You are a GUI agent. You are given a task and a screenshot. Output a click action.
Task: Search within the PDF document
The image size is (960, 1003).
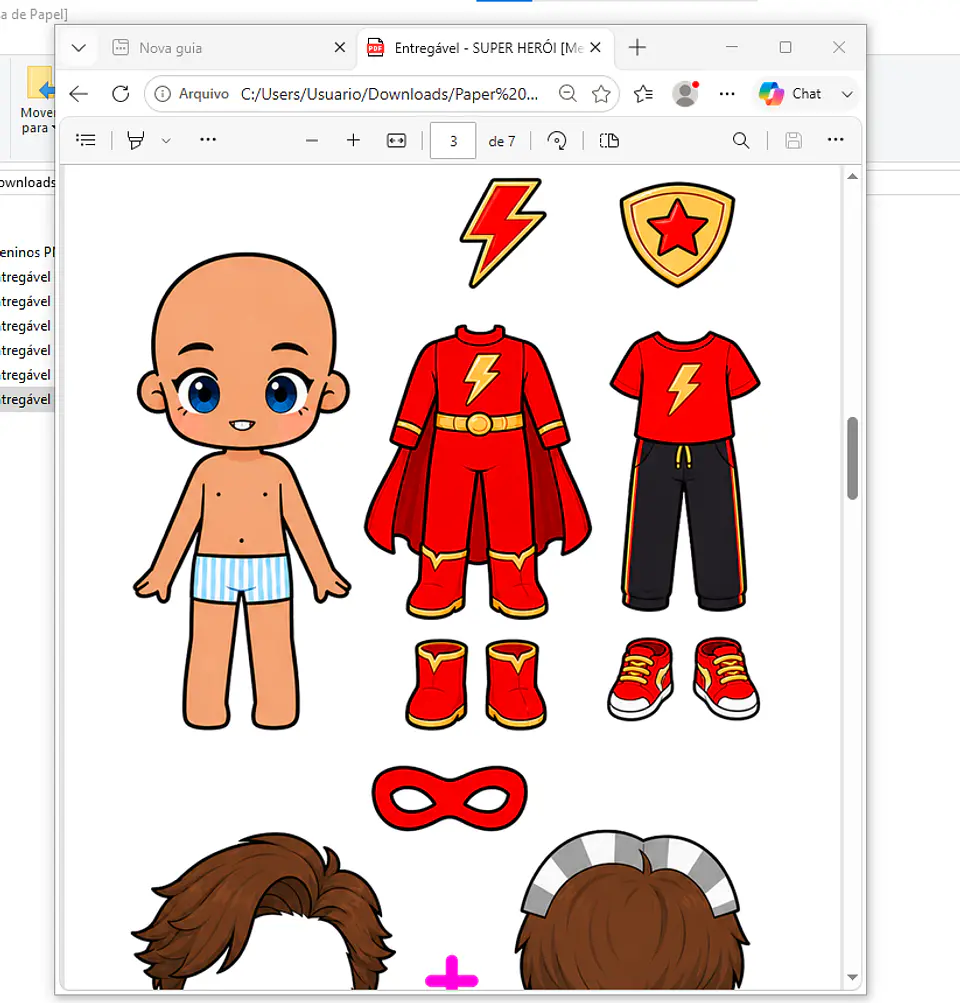tap(741, 141)
